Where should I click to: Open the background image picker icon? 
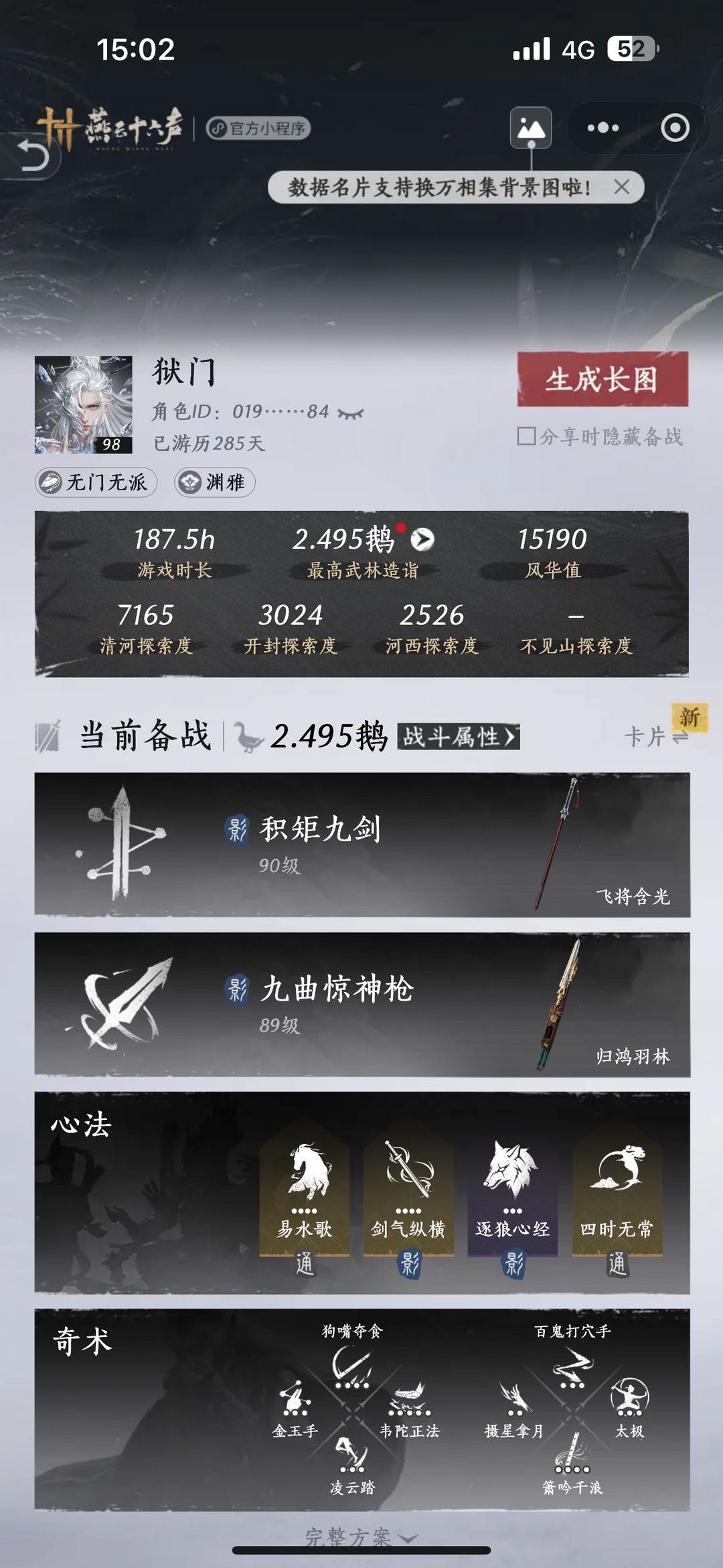pos(531,127)
